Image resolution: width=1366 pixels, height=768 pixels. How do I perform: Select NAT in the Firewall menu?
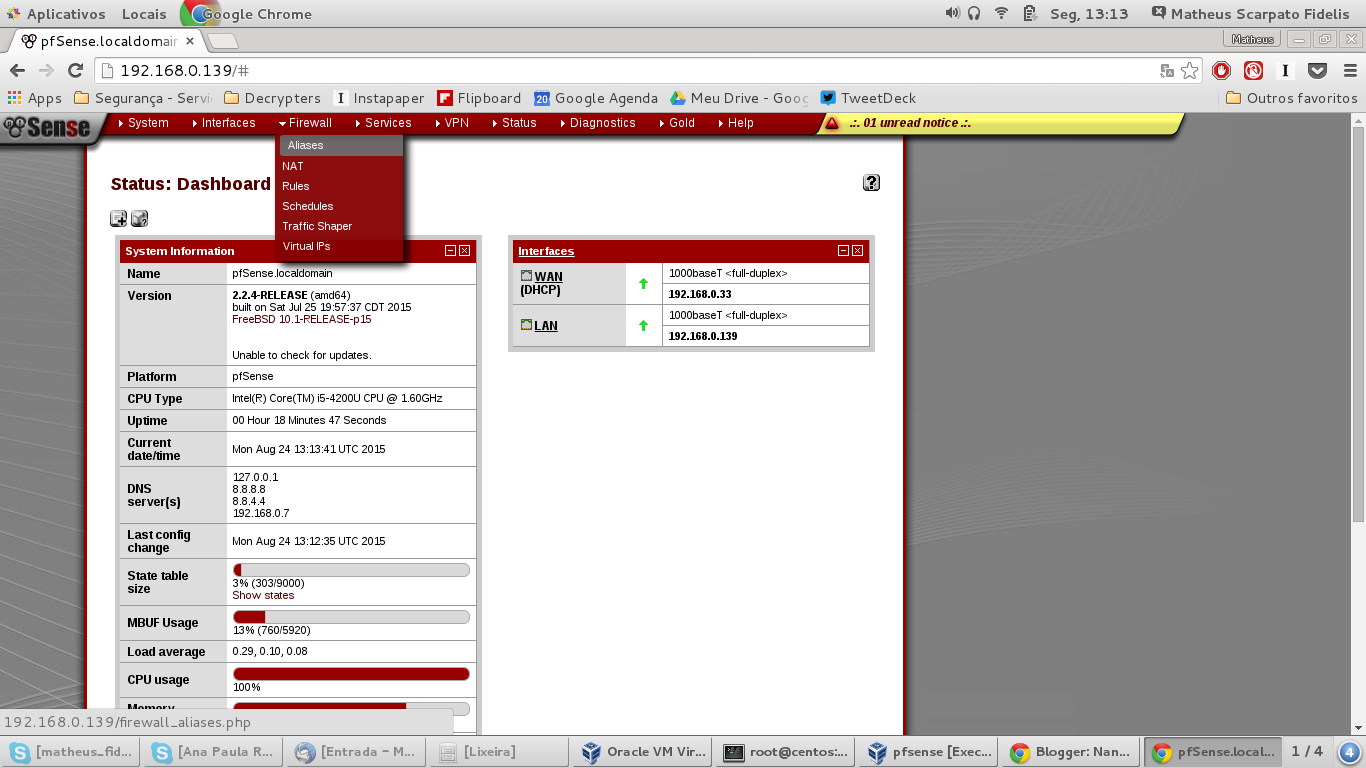tap(293, 166)
